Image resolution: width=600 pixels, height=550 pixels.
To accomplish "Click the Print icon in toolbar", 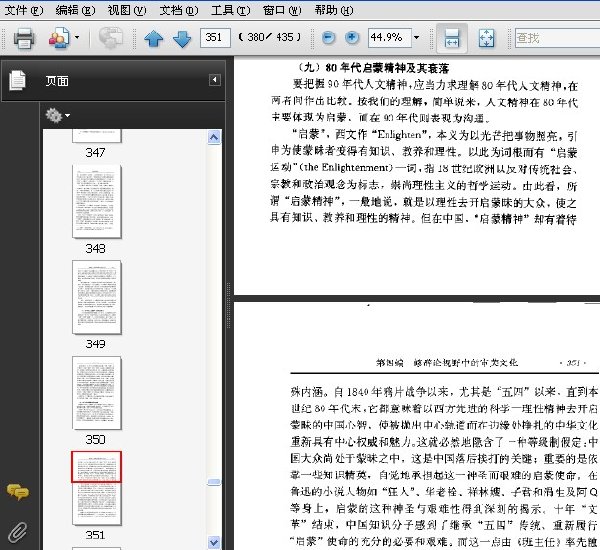I will (x=24, y=38).
